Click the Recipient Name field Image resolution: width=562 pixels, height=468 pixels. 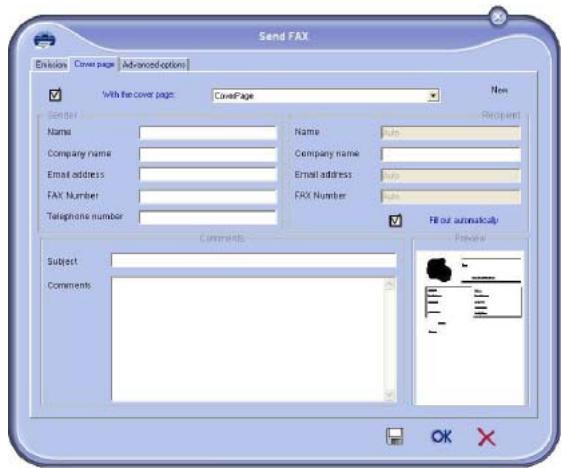(451, 133)
